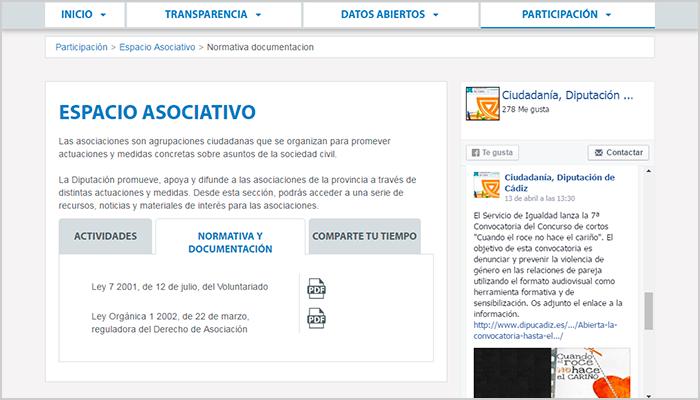Open the PDF for Ley 7 2001 del Voluntariado
The image size is (700, 400).
(x=317, y=288)
